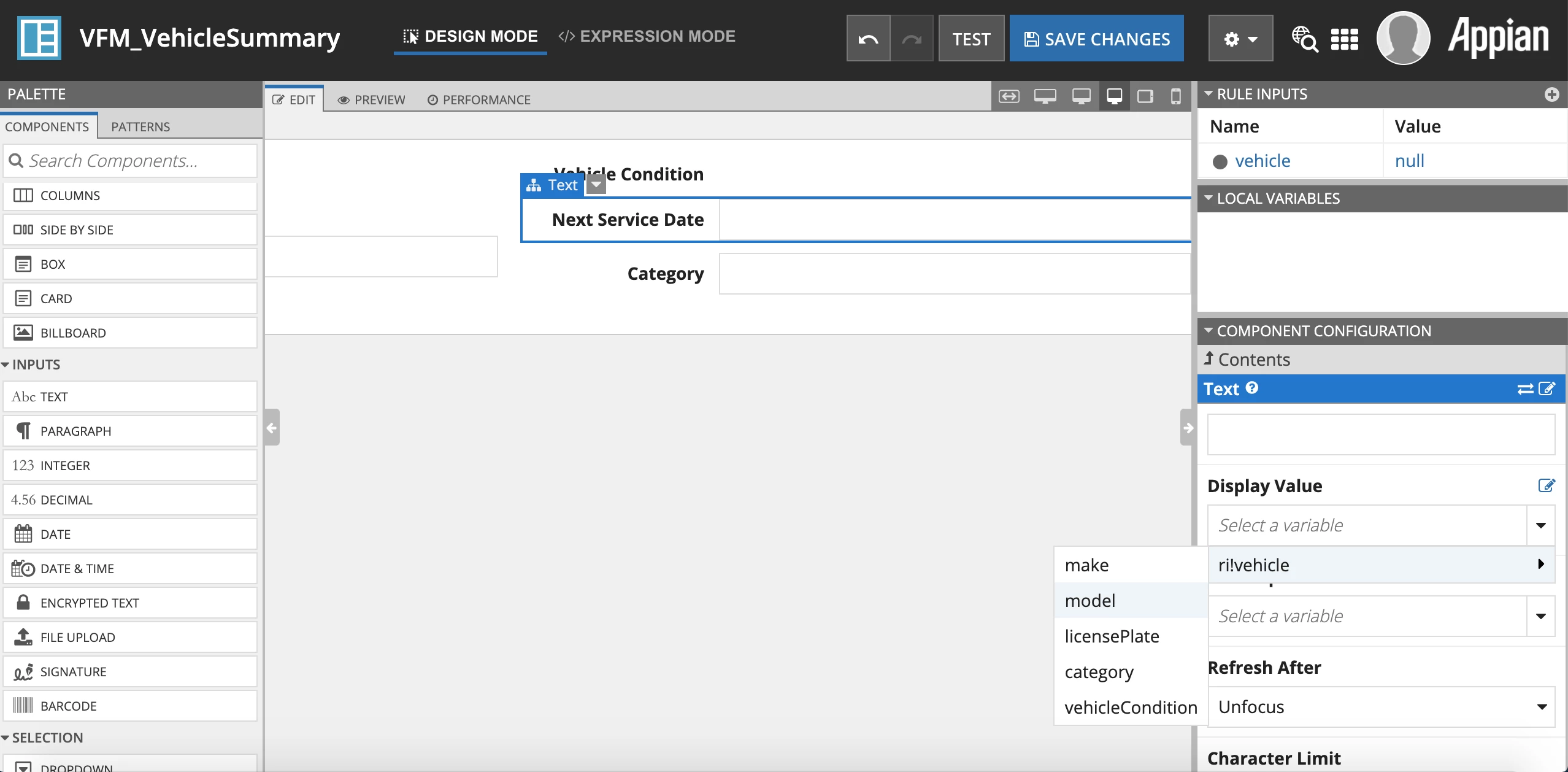This screenshot has height=772, width=1568.
Task: Select the Paragraph input component
Action: 130,431
